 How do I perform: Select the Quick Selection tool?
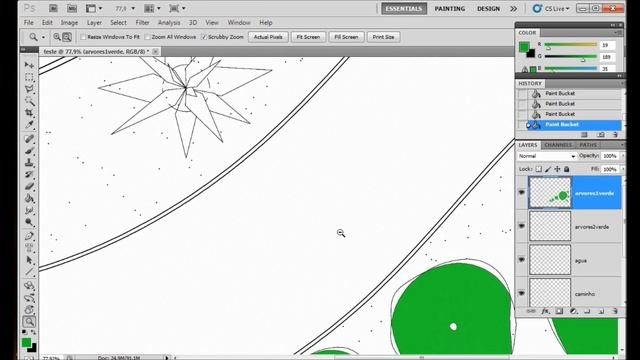29,100
